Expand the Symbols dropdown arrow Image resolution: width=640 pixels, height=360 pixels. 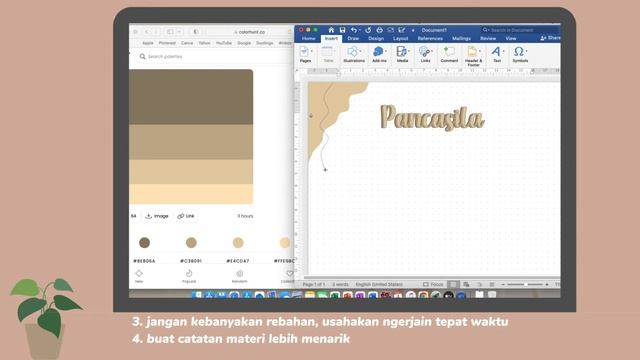pos(527,51)
